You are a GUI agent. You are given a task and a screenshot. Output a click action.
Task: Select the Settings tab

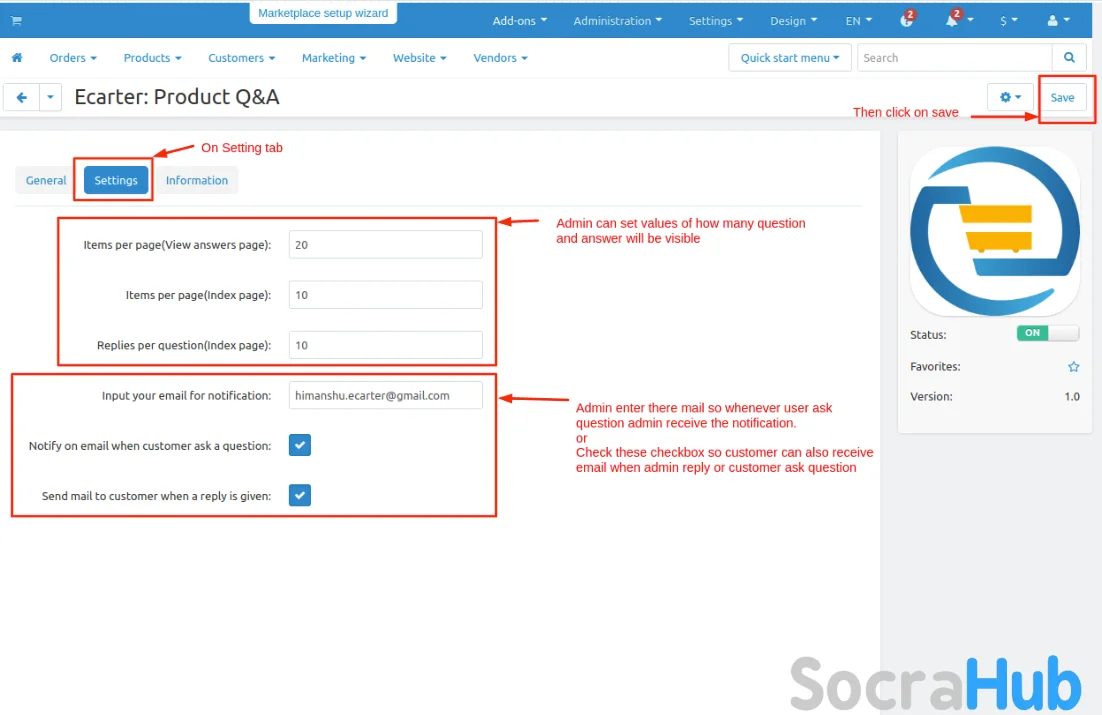click(116, 180)
